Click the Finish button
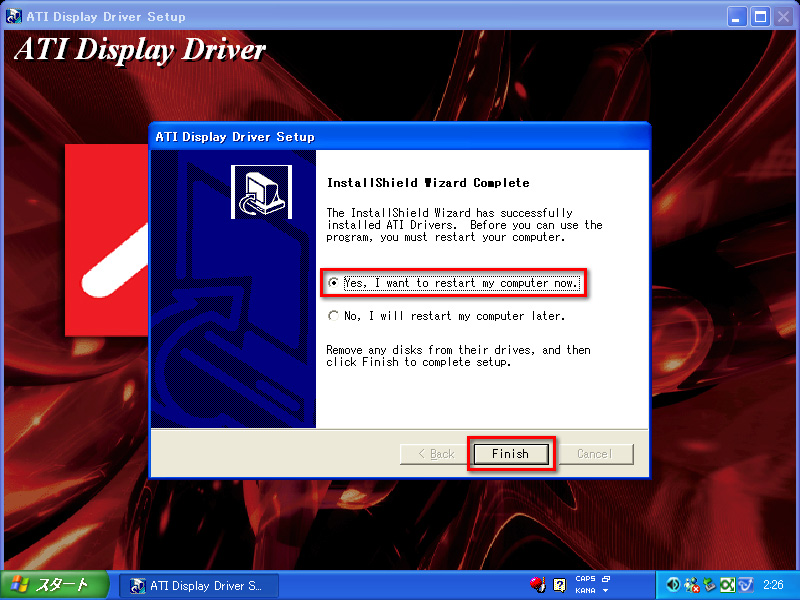800x600 pixels. tap(511, 454)
